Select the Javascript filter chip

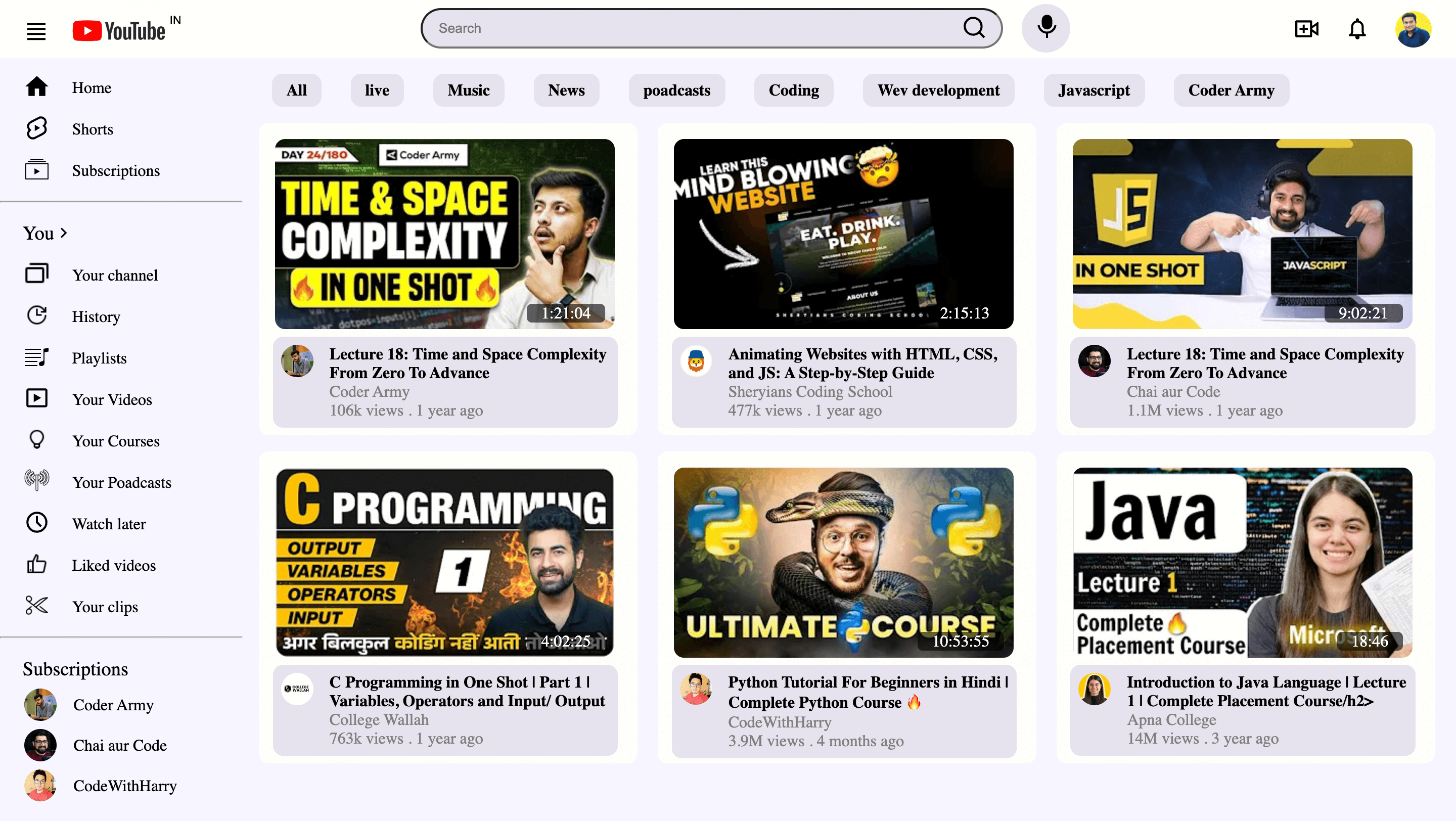point(1094,90)
